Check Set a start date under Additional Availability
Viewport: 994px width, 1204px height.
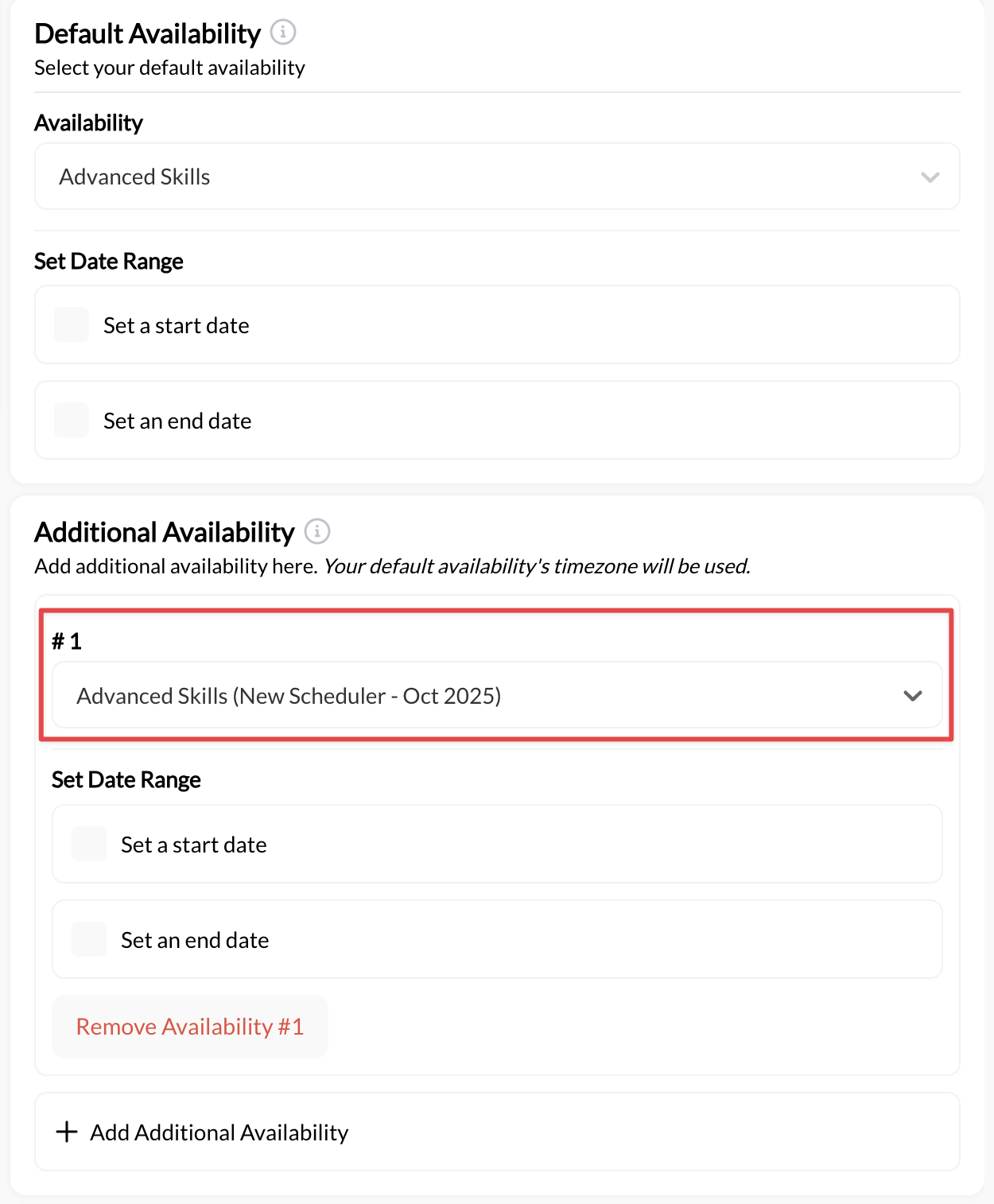tap(88, 844)
